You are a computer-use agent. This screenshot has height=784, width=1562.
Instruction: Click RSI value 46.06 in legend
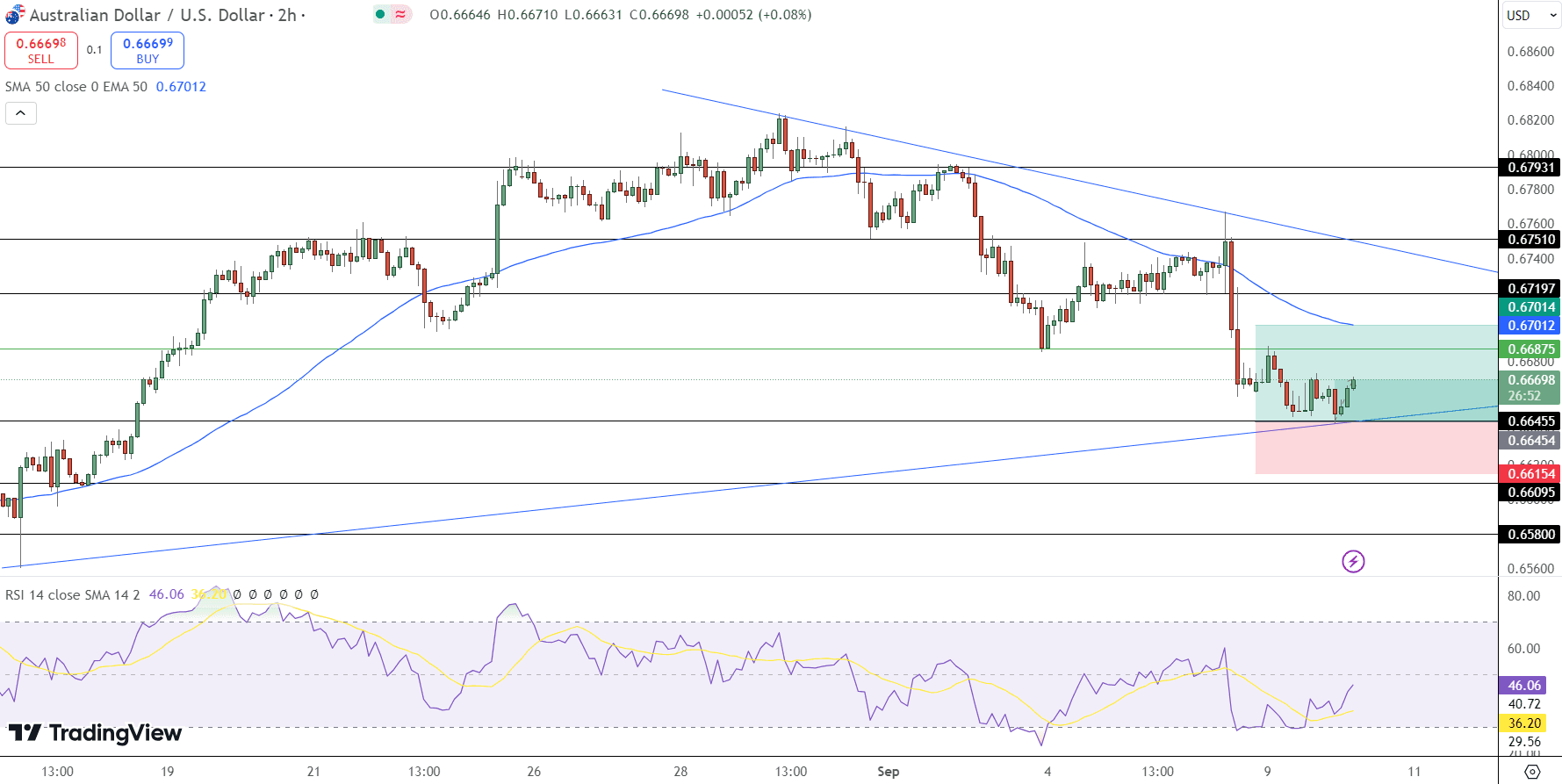[167, 594]
